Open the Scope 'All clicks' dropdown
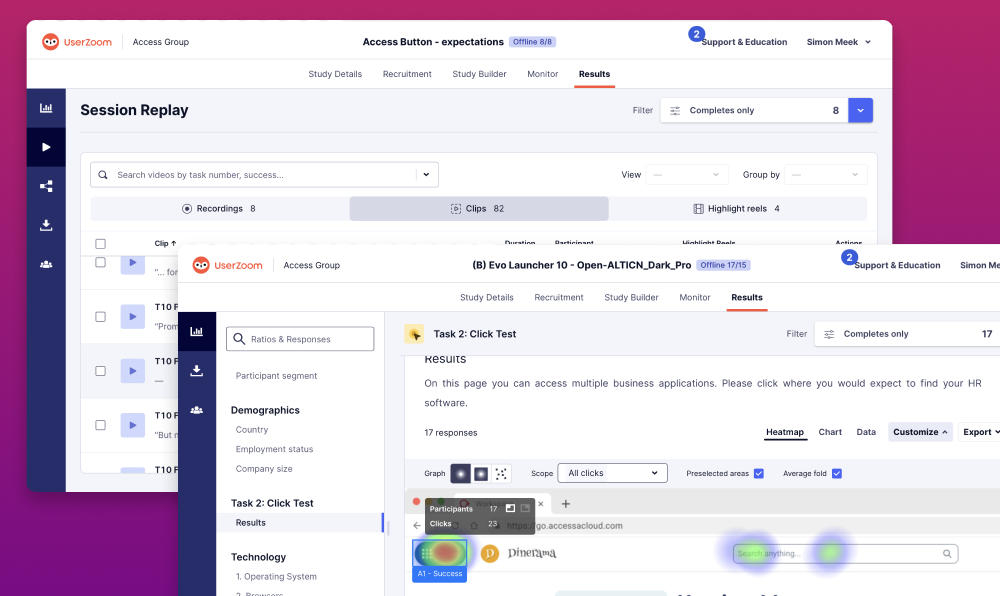The height and width of the screenshot is (596, 1000). pos(612,473)
